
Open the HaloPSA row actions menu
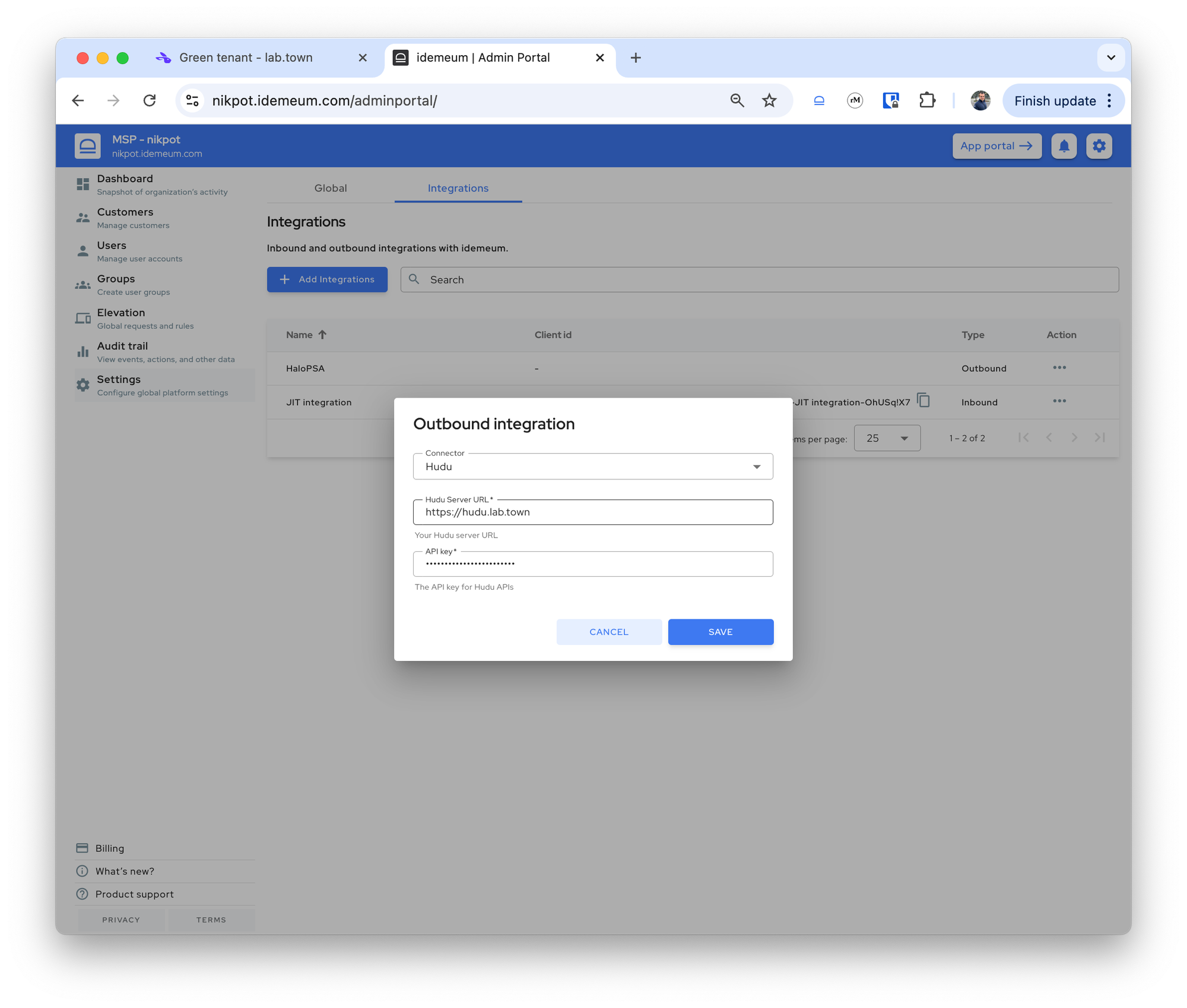[1059, 368]
